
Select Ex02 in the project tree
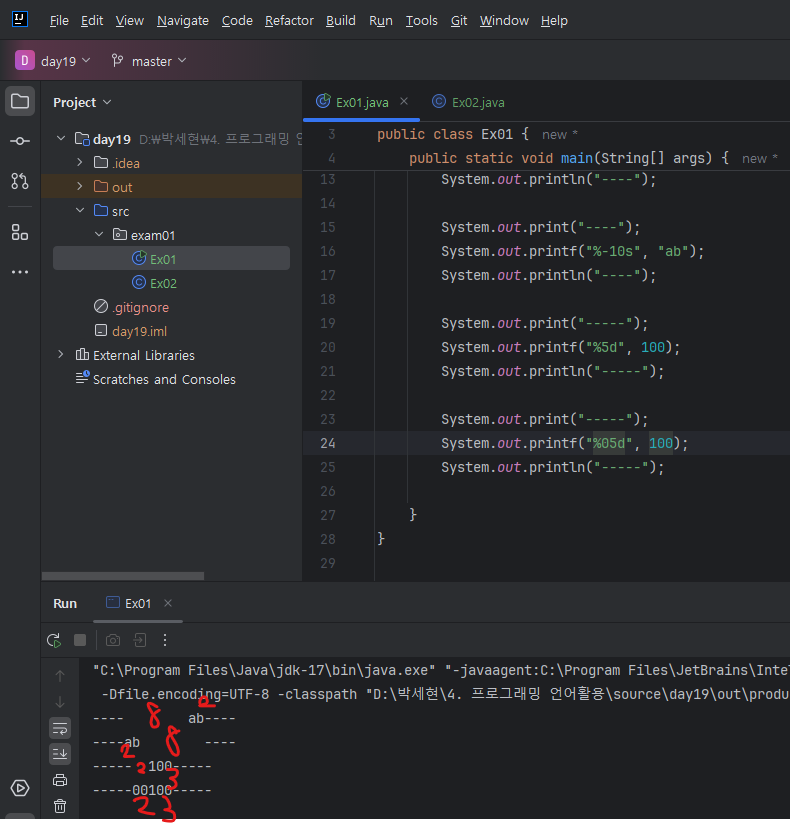tap(163, 283)
